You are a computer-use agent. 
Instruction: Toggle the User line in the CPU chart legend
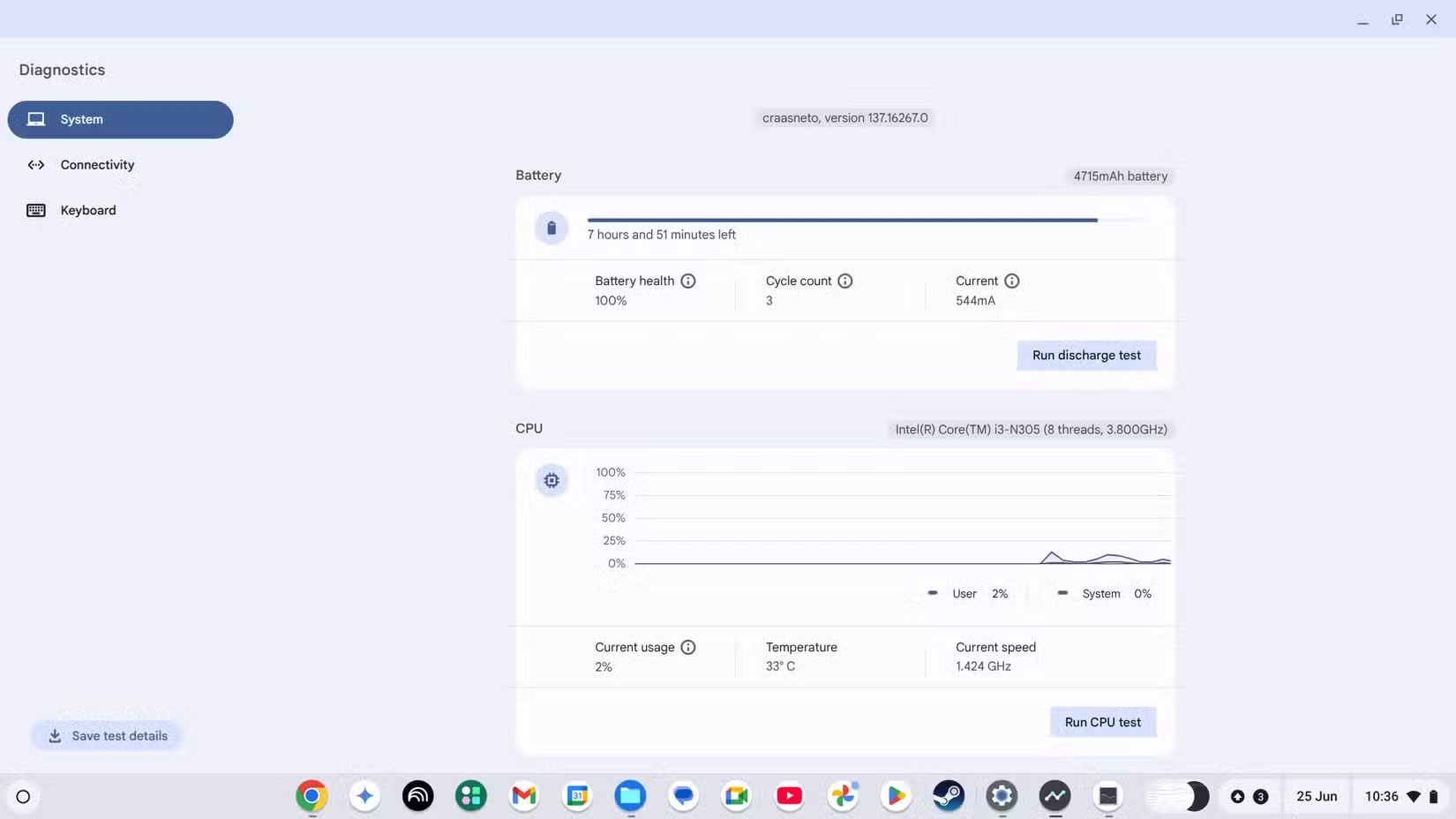click(x=964, y=593)
